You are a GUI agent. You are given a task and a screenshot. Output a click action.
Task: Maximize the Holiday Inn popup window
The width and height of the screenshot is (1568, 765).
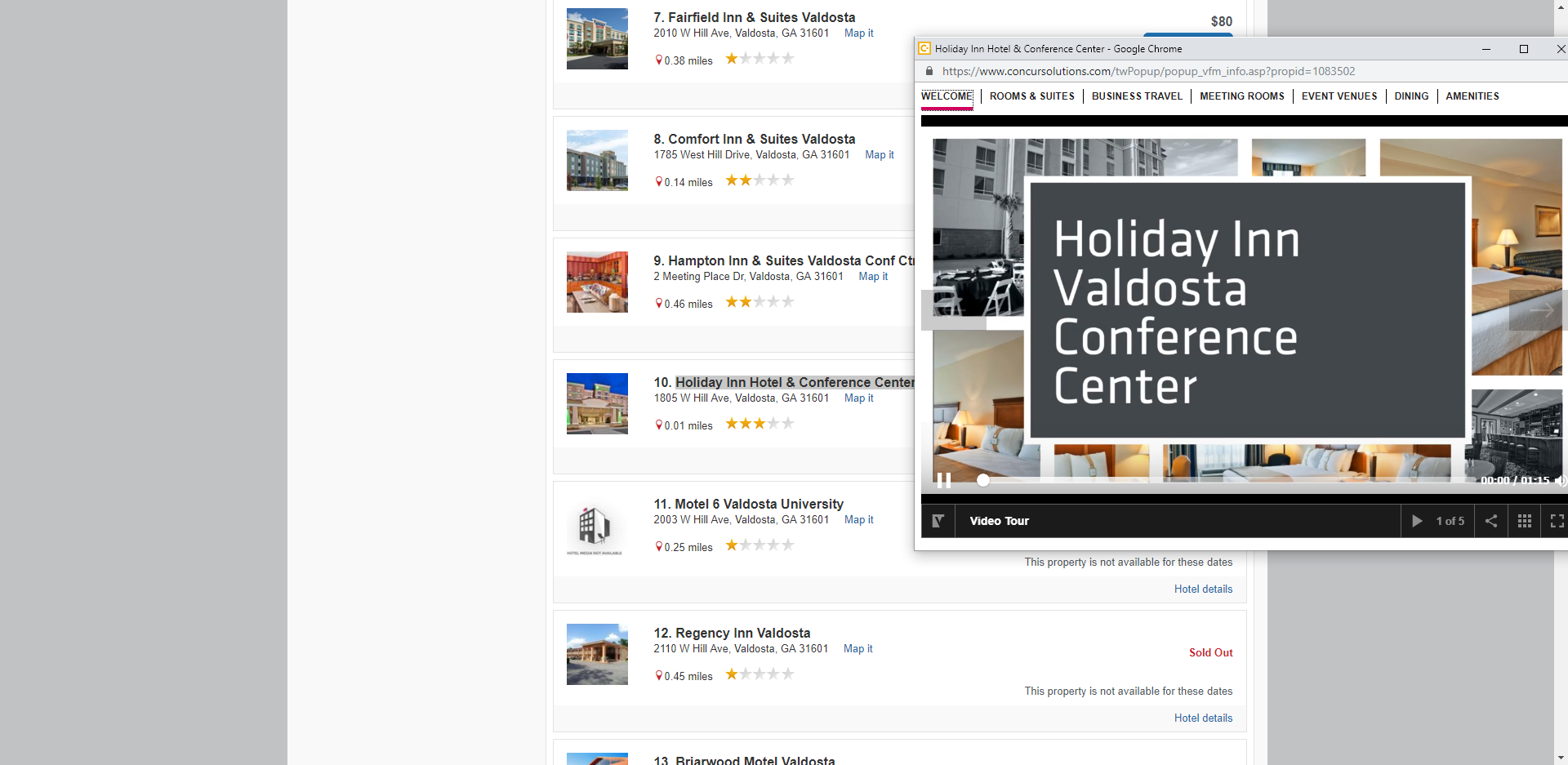[1523, 49]
